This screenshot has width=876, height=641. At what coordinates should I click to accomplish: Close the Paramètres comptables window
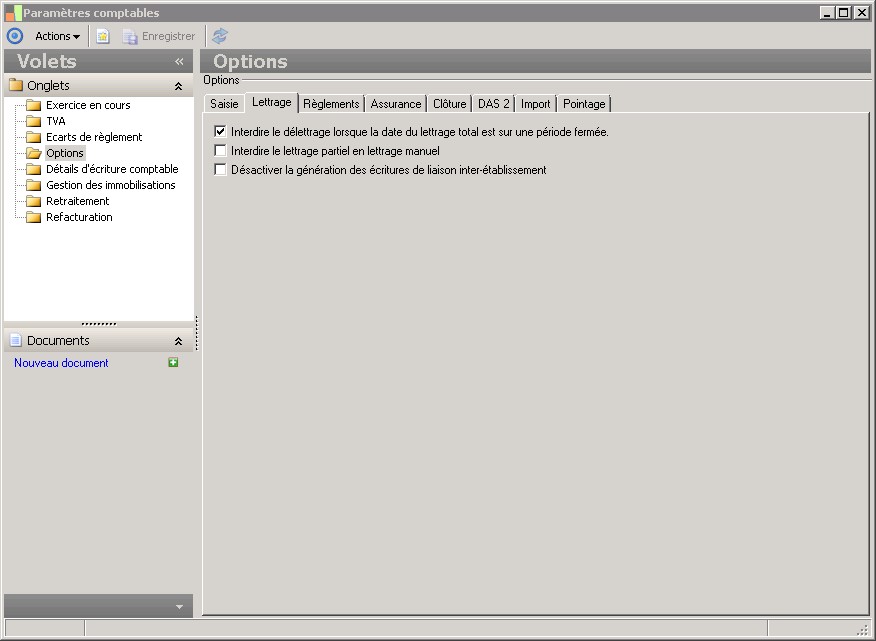(x=861, y=13)
